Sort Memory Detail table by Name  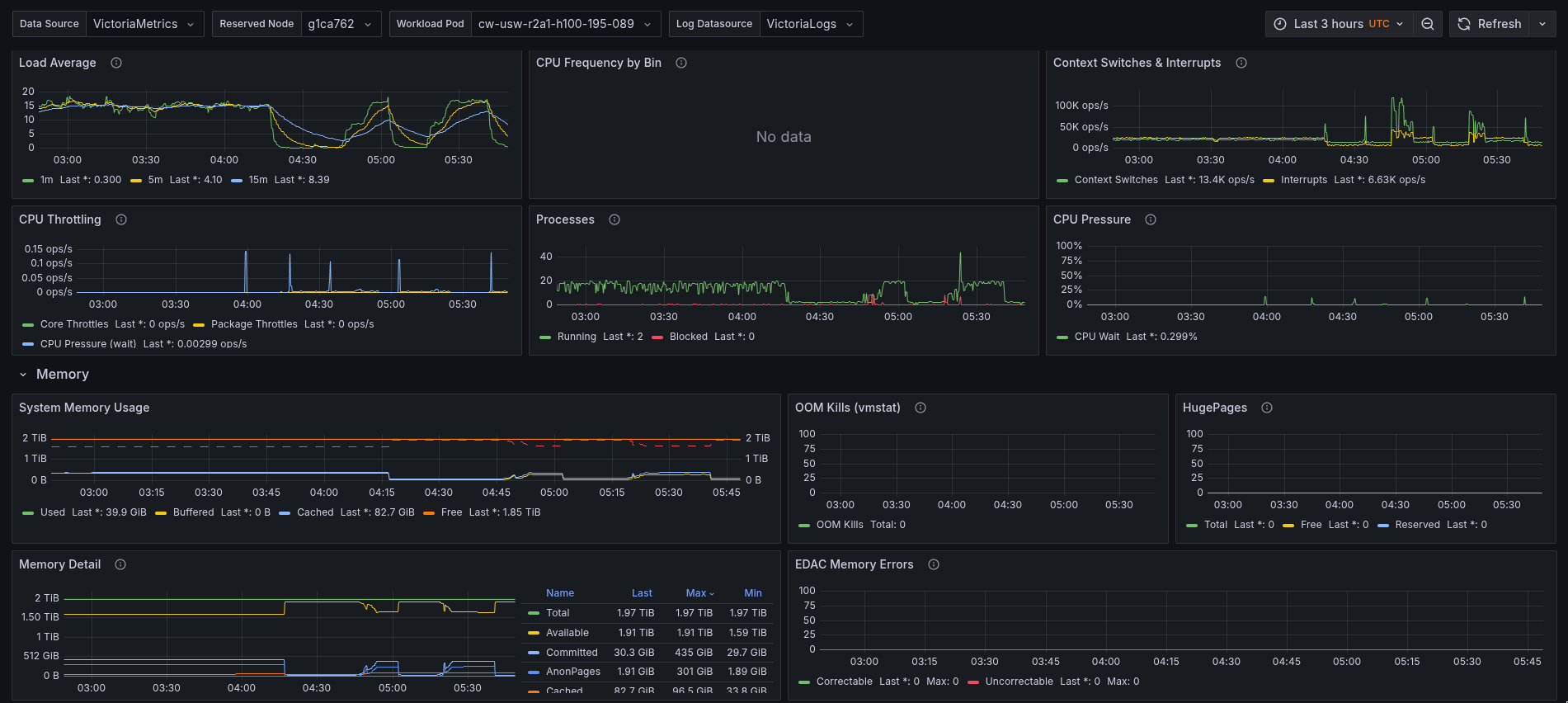point(560,593)
